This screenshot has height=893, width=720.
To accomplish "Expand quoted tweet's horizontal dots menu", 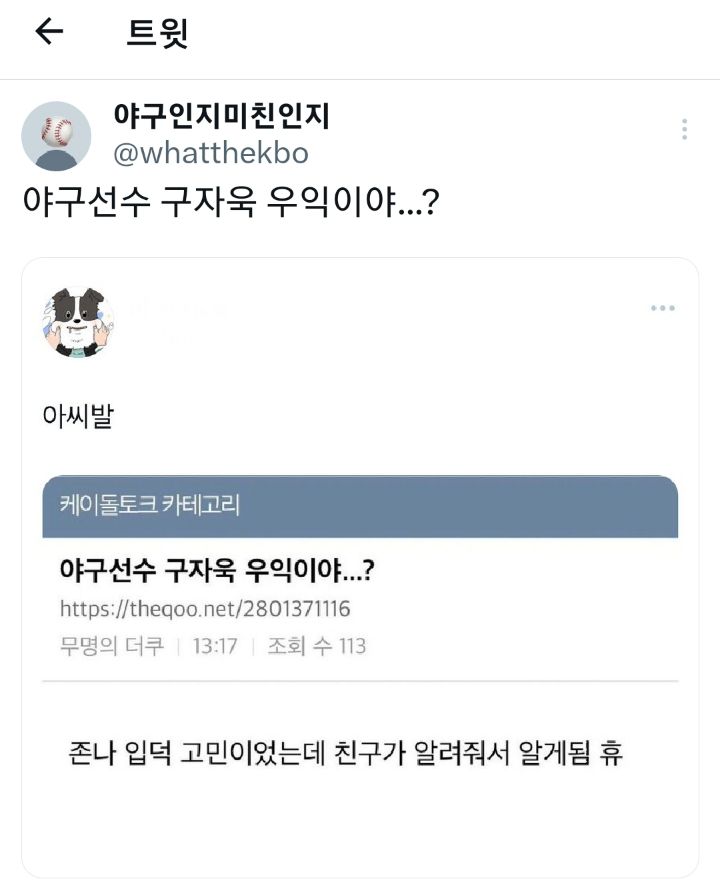I will click(662, 308).
